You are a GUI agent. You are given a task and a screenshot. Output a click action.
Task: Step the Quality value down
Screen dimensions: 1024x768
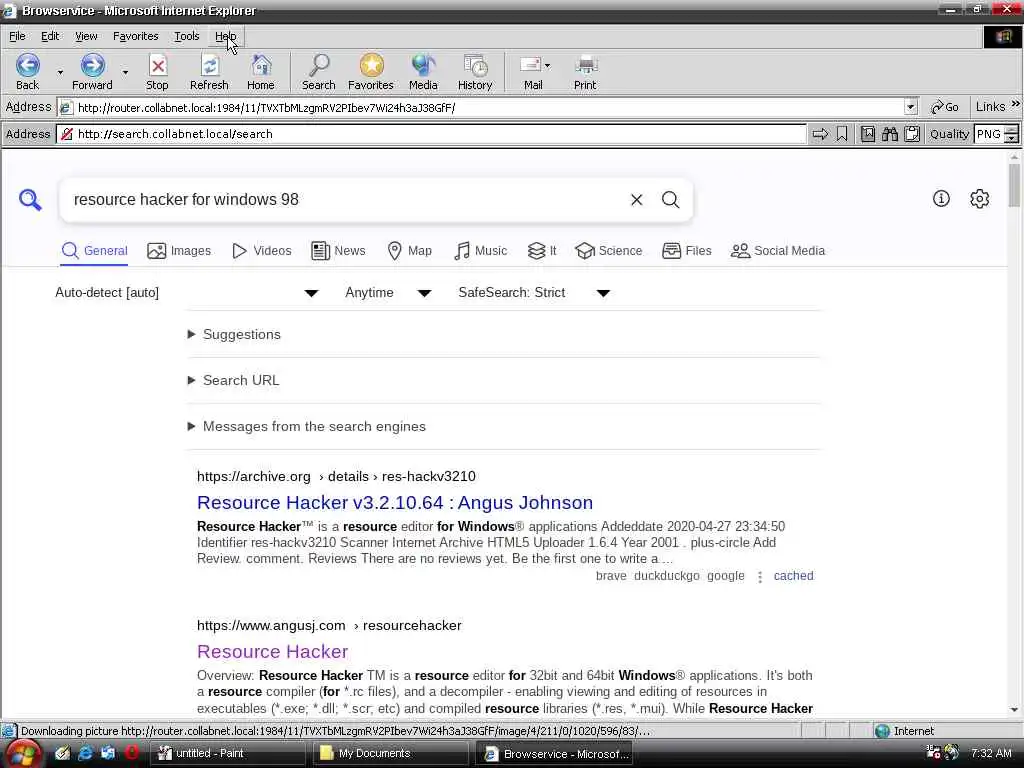click(1011, 138)
